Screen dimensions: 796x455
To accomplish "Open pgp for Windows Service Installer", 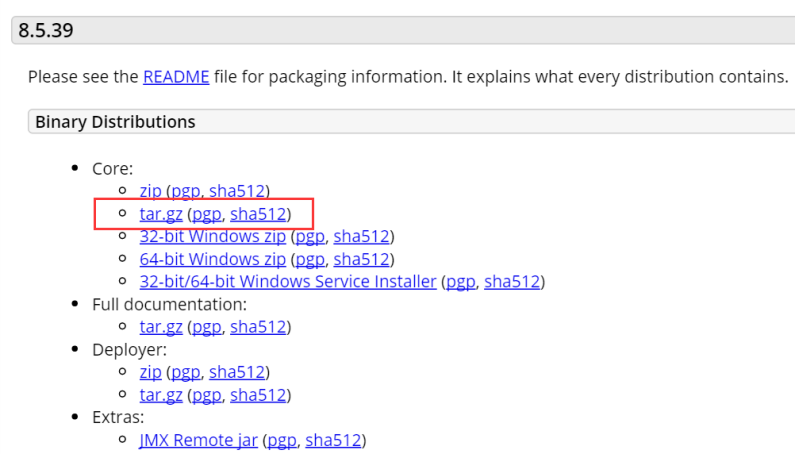I will [461, 282].
